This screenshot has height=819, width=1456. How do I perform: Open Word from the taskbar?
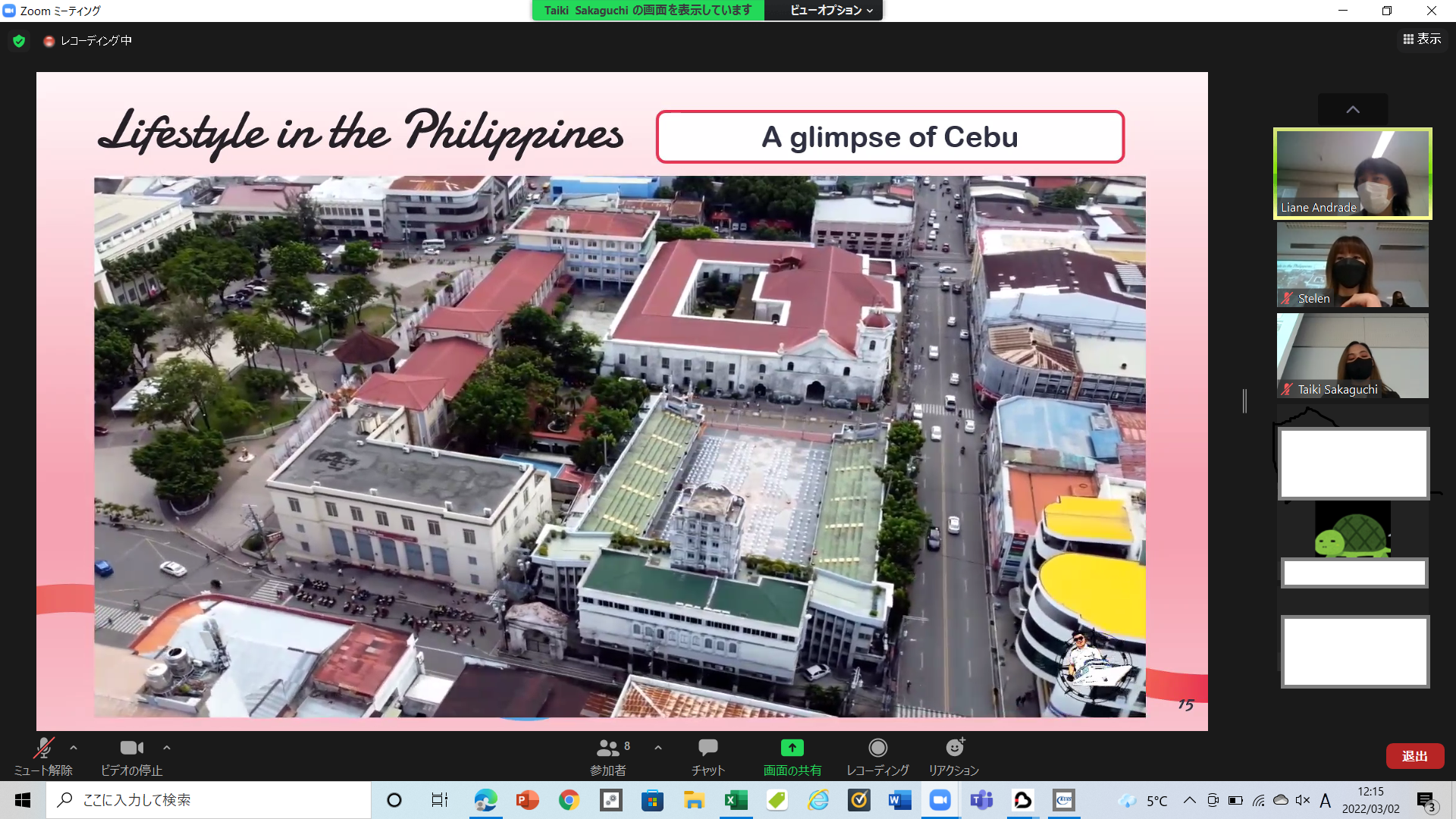(900, 800)
